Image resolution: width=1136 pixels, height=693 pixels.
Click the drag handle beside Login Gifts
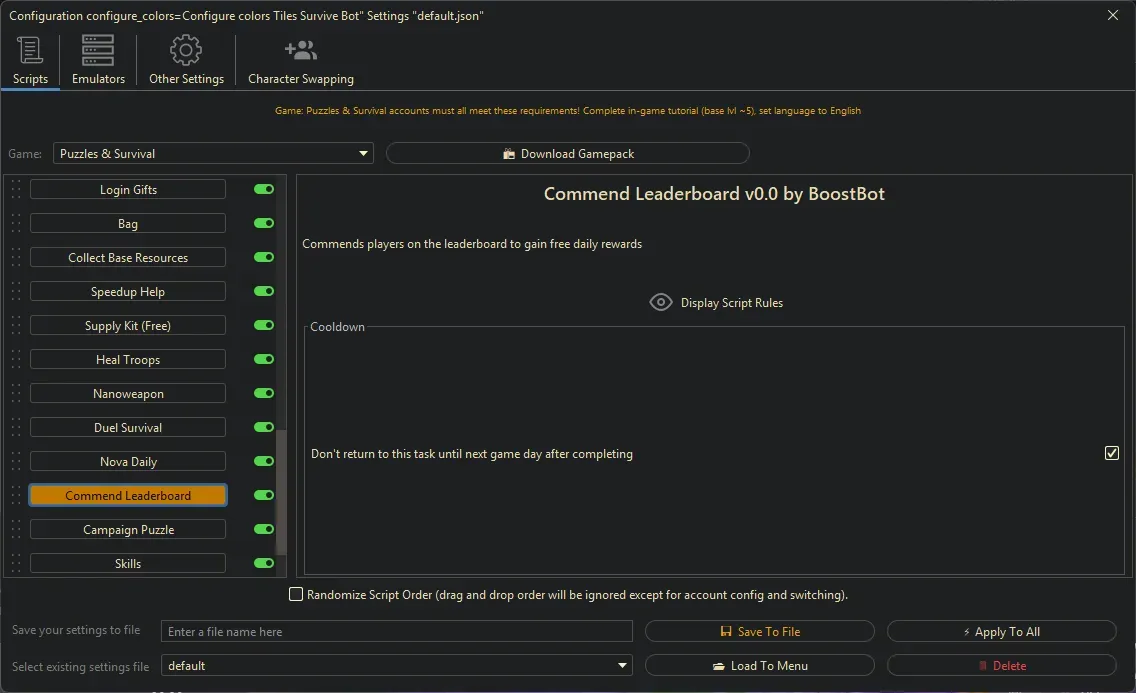14,189
